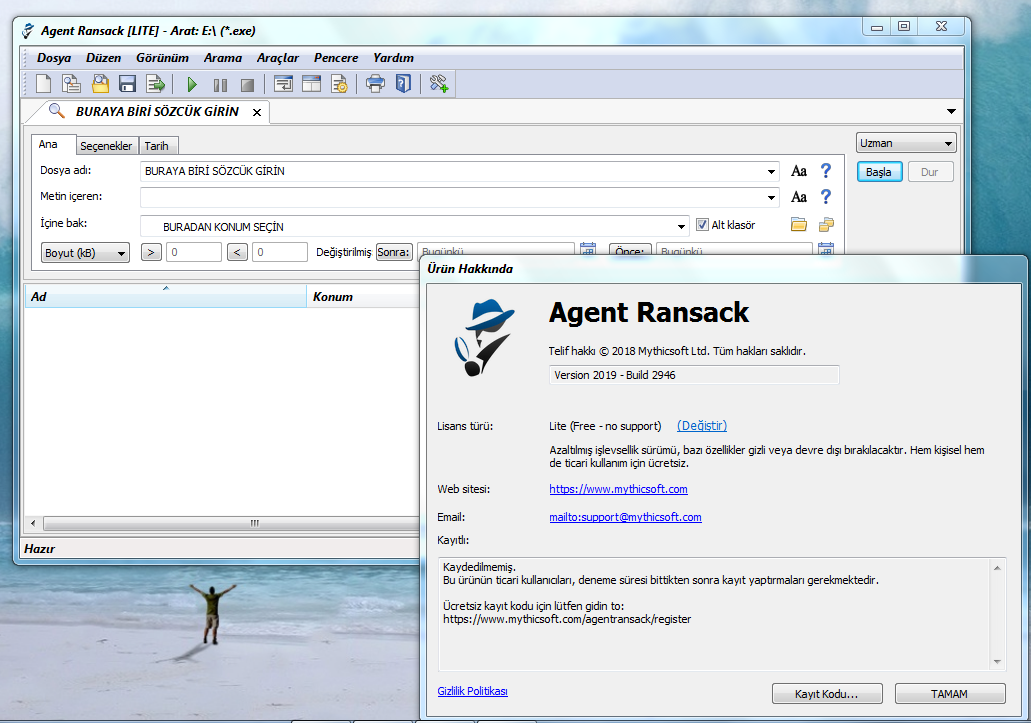Image resolution: width=1031 pixels, height=723 pixels.
Task: Save search with the floppy disk icon
Action: pos(127,84)
